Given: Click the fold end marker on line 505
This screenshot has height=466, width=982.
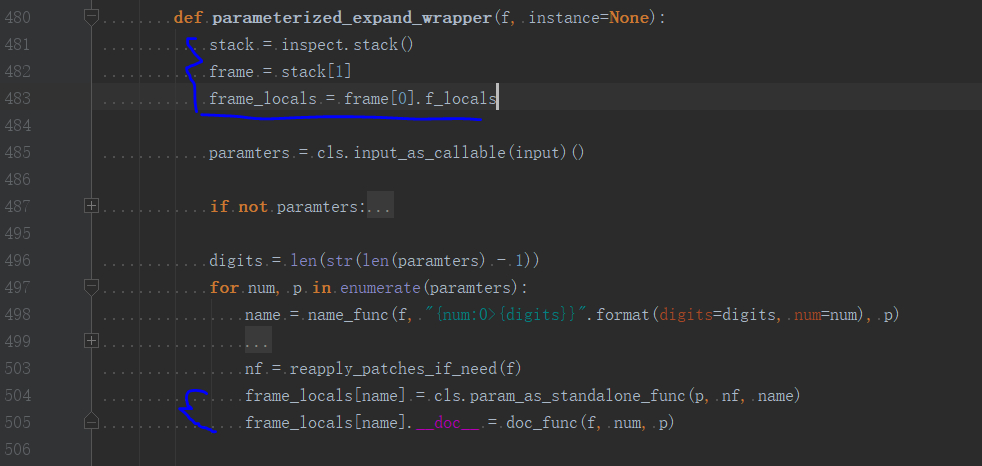Looking at the screenshot, I should point(91,422).
